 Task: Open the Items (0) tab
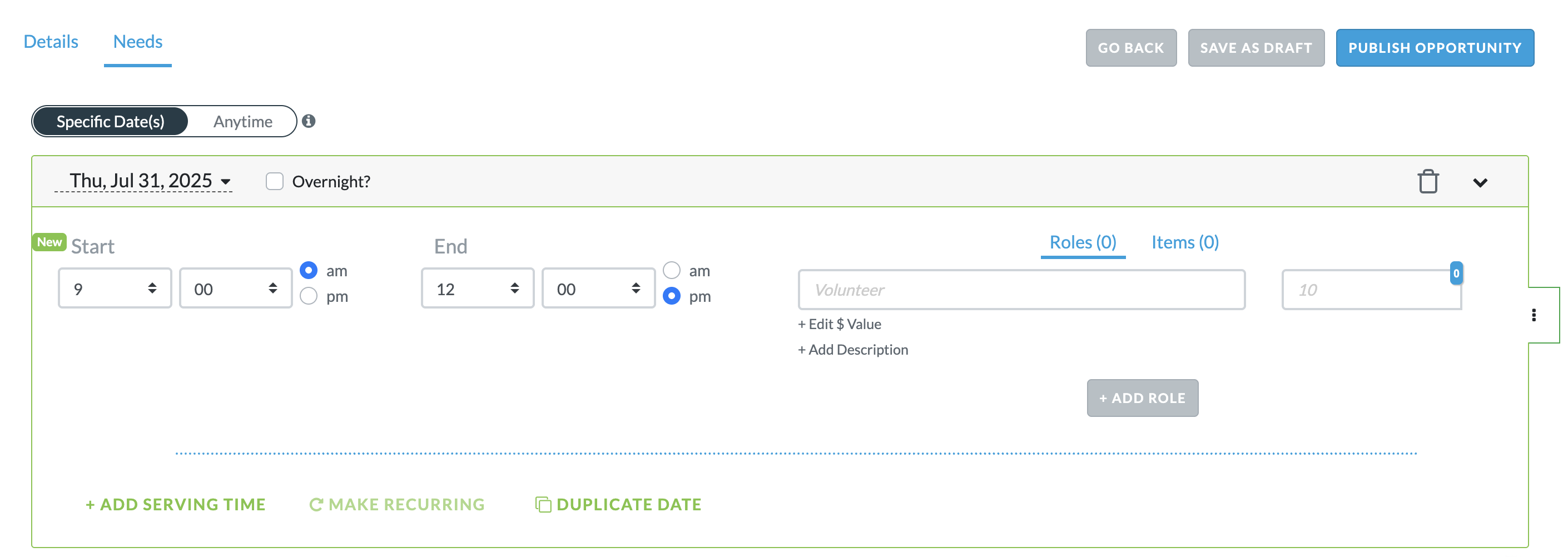(1184, 242)
